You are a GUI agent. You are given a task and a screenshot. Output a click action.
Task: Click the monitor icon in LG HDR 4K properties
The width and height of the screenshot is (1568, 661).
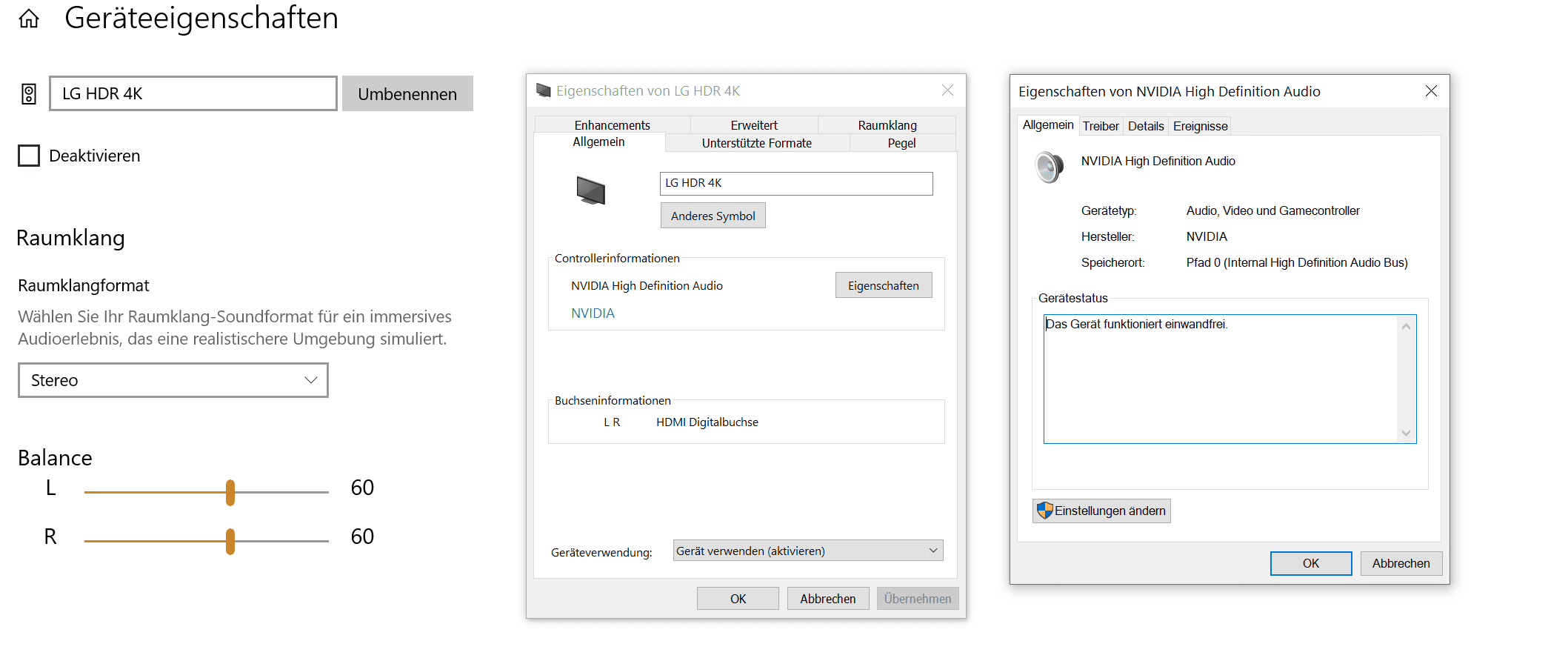click(x=591, y=190)
